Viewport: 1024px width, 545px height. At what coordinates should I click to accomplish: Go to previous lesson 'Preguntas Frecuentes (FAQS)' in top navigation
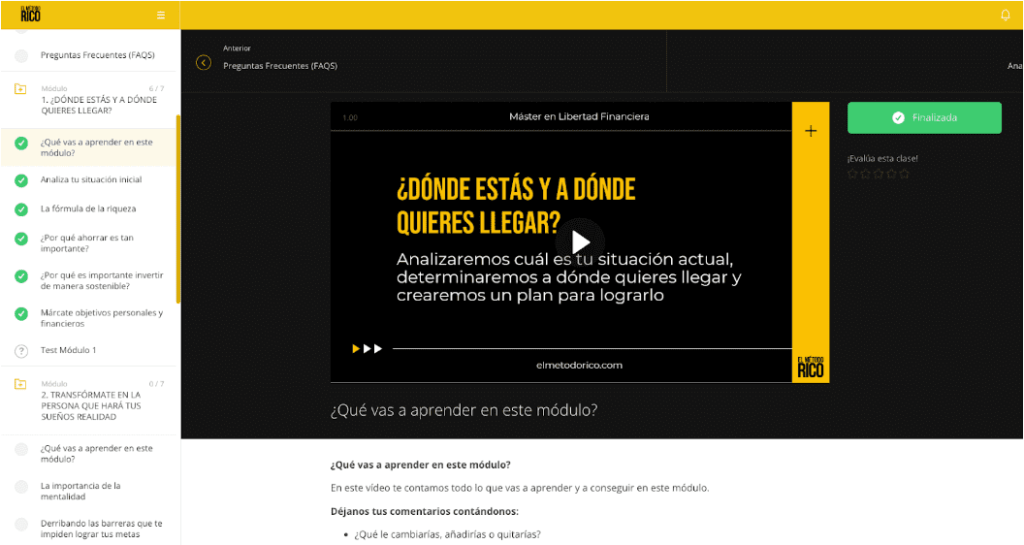[280, 65]
